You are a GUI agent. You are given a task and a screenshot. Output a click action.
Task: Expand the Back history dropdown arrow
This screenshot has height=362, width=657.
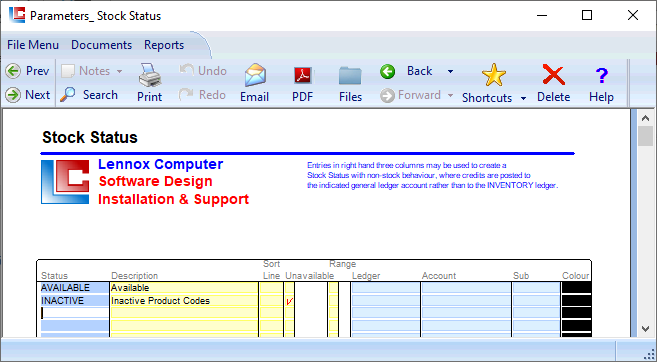pyautogui.click(x=450, y=72)
